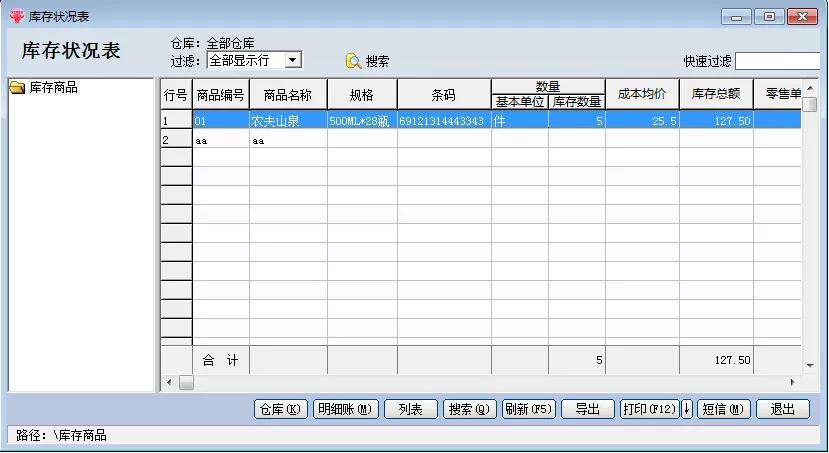Viewport: 829px width, 453px height.
Task: Click the horizontal scrollbar right arrow
Action: (x=793, y=382)
